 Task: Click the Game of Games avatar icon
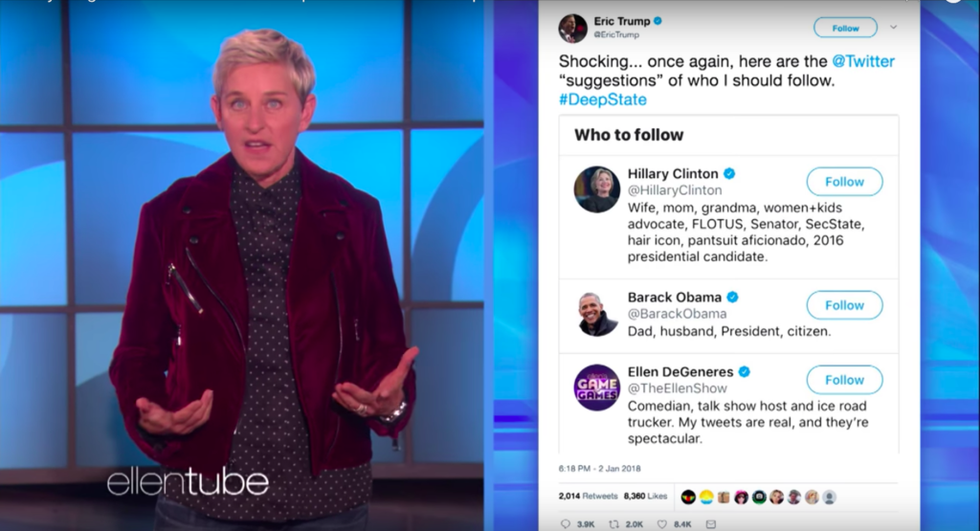point(597,387)
